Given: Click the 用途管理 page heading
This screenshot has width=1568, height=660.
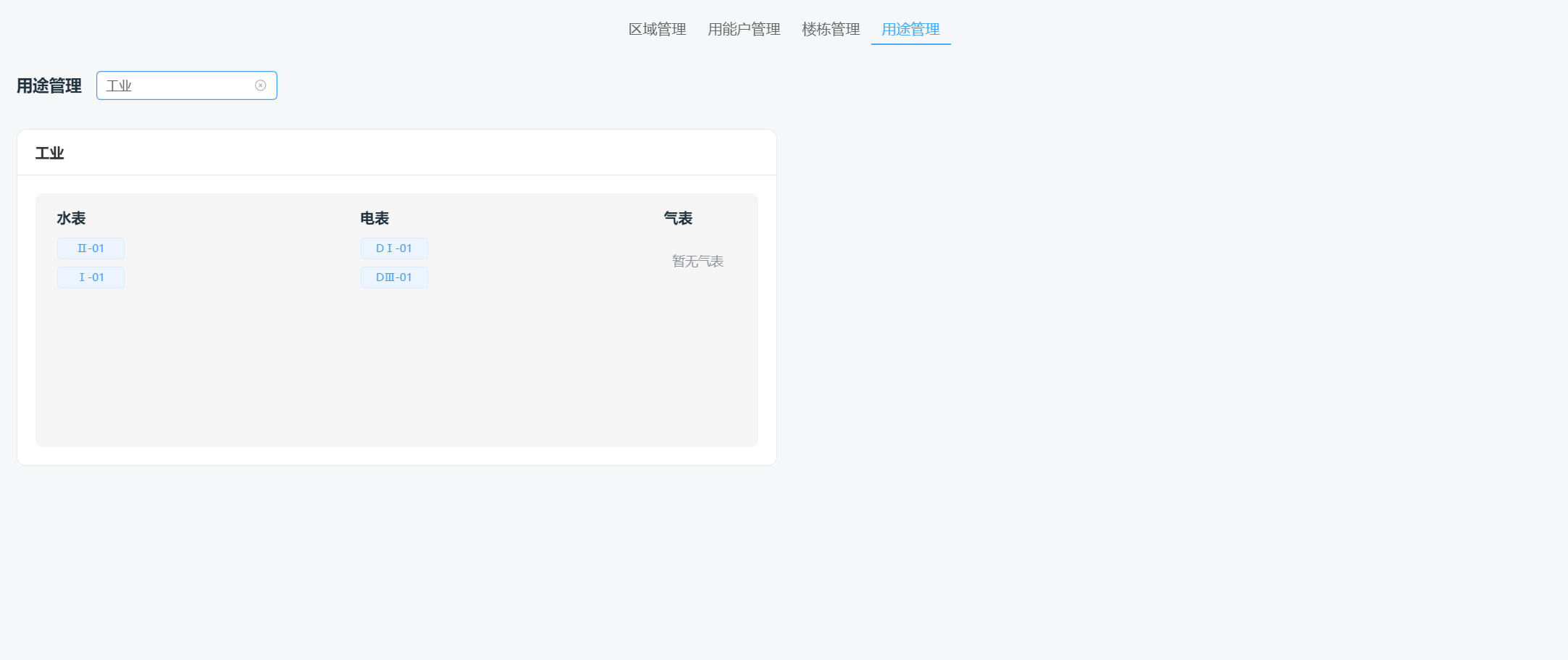Looking at the screenshot, I should [48, 85].
